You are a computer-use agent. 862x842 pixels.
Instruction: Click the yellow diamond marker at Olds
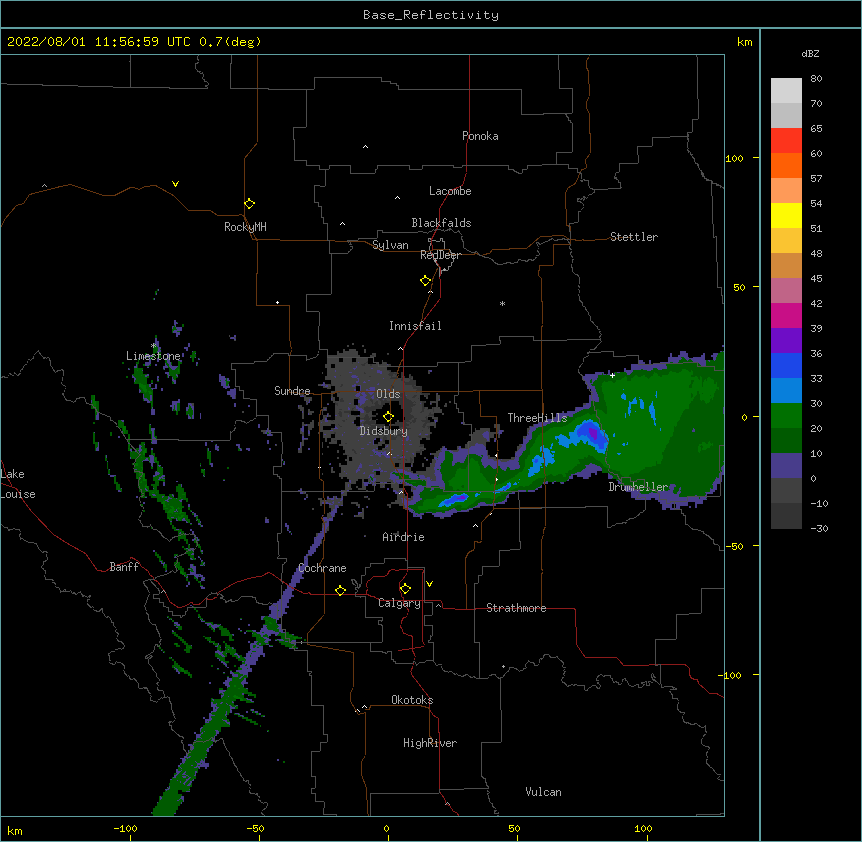click(388, 417)
